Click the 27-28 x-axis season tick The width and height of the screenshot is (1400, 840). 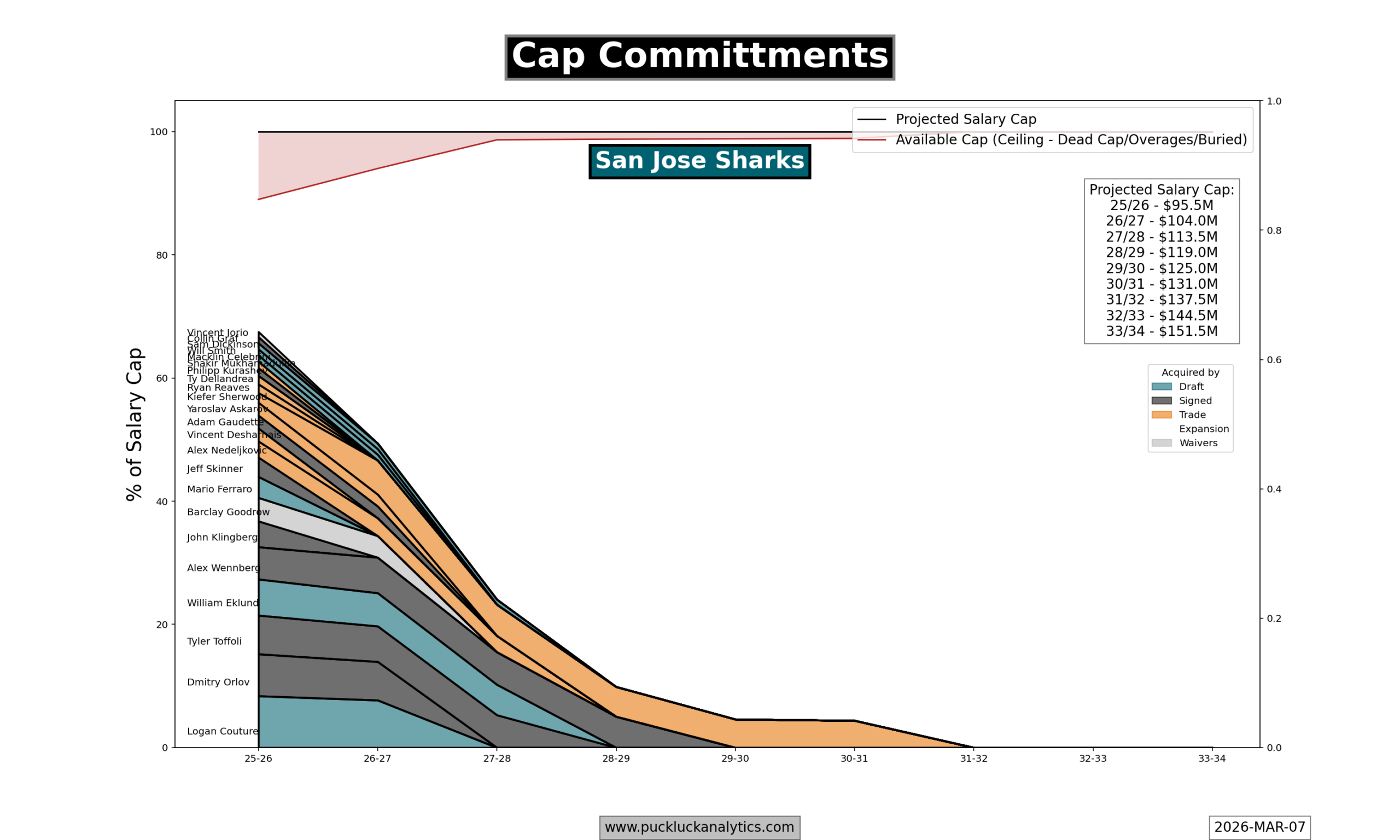point(496,759)
